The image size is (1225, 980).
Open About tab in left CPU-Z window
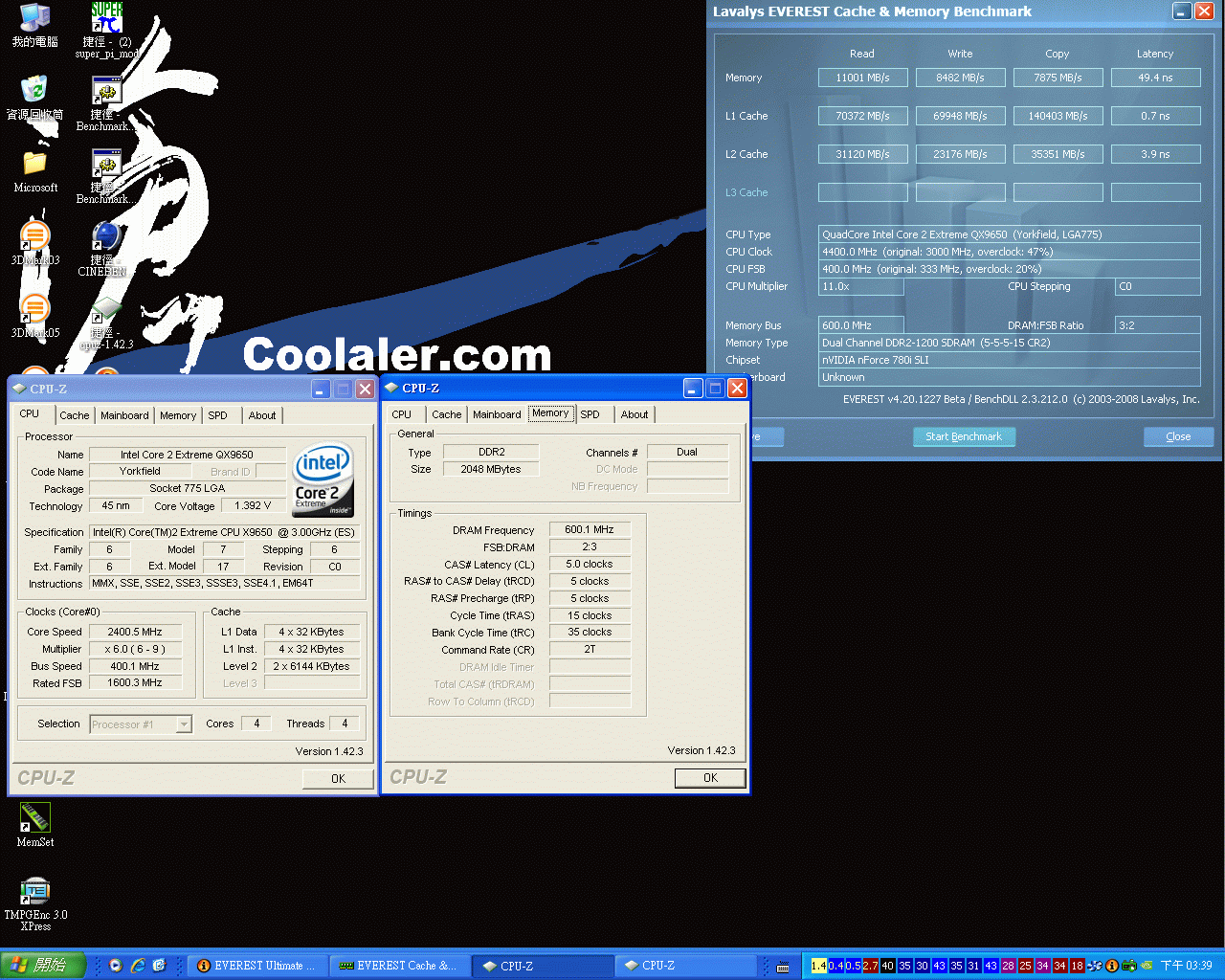[262, 415]
